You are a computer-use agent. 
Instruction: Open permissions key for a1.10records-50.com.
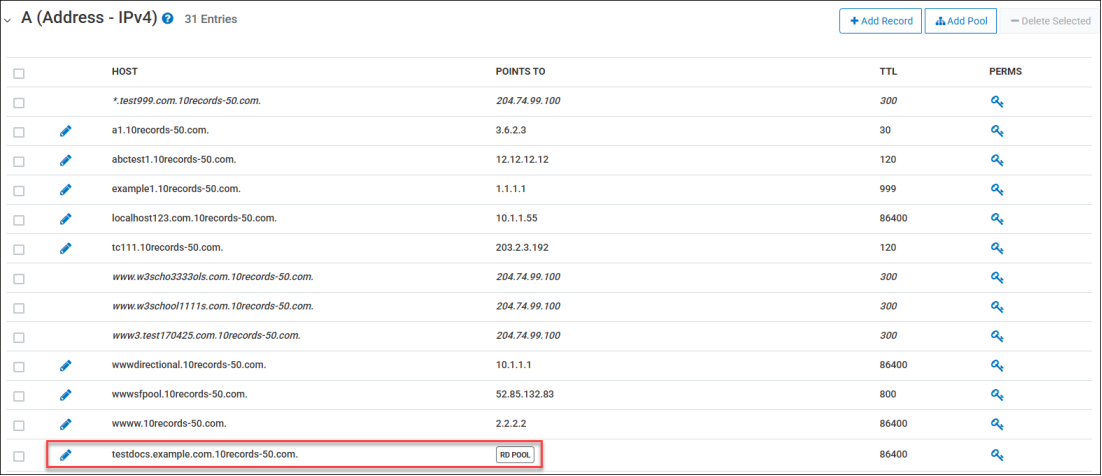[x=997, y=131]
